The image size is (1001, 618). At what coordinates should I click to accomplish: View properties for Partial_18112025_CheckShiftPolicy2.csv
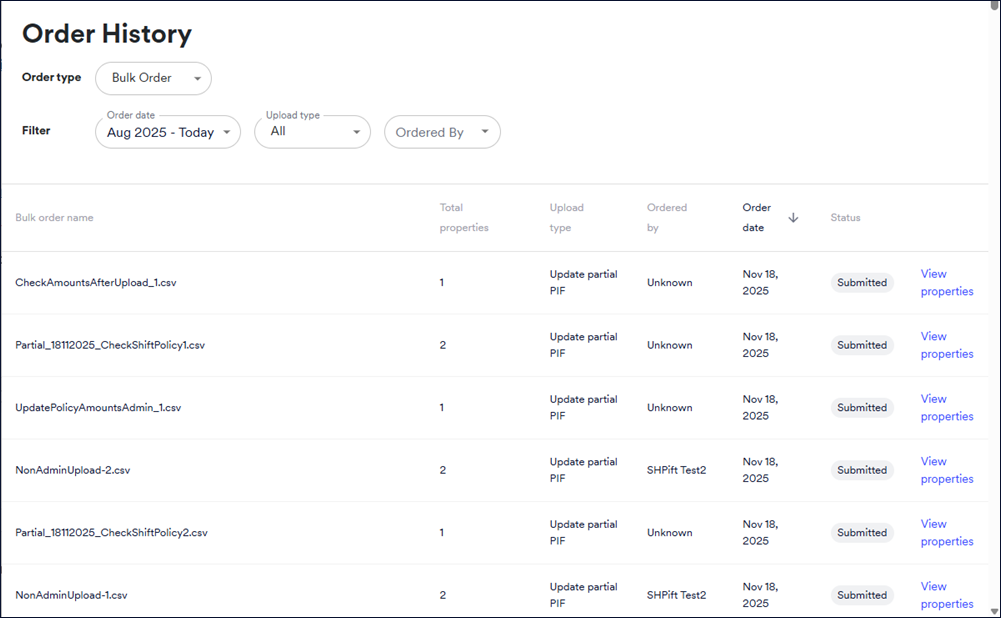point(947,532)
